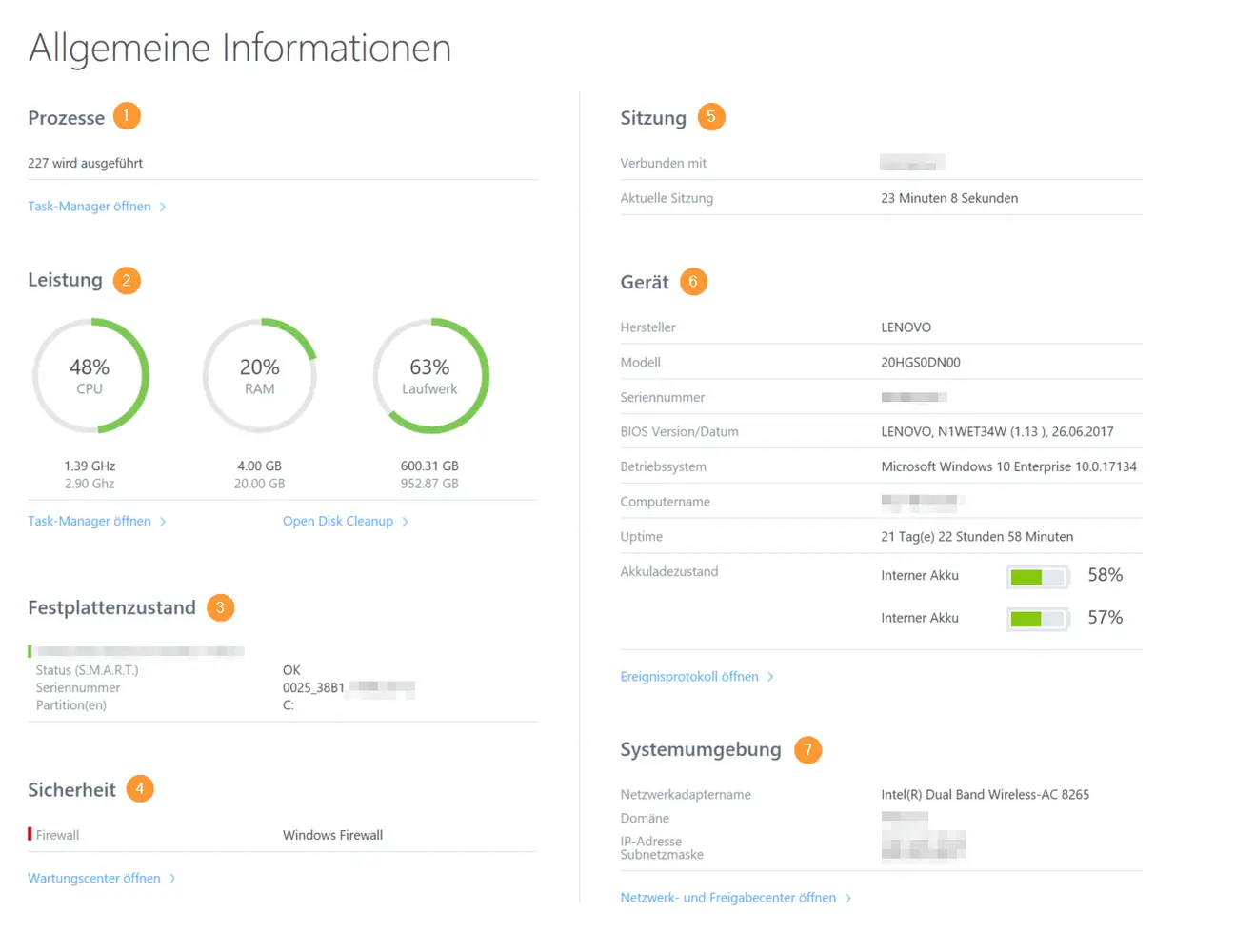Click the "BIOS Version/Datum" label
The height and width of the screenshot is (952, 1235).
[x=680, y=432]
